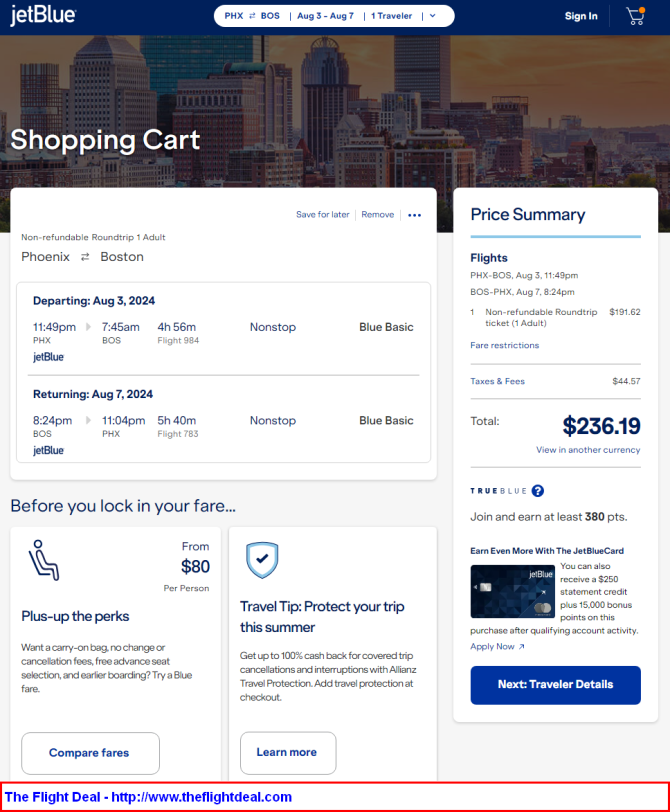Open Fare restrictions link
The image size is (670, 812).
pyautogui.click(x=504, y=345)
